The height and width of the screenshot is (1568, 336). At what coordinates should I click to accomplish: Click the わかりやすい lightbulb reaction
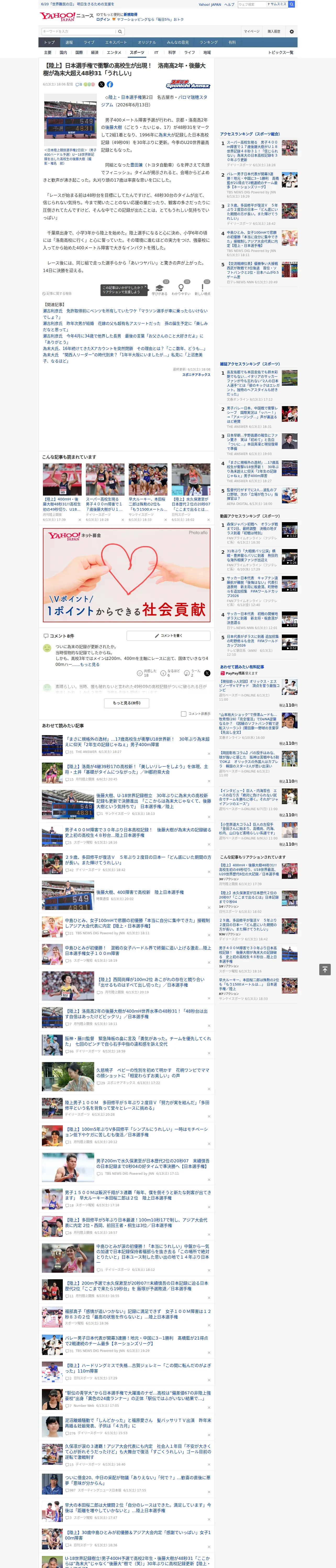point(181,289)
